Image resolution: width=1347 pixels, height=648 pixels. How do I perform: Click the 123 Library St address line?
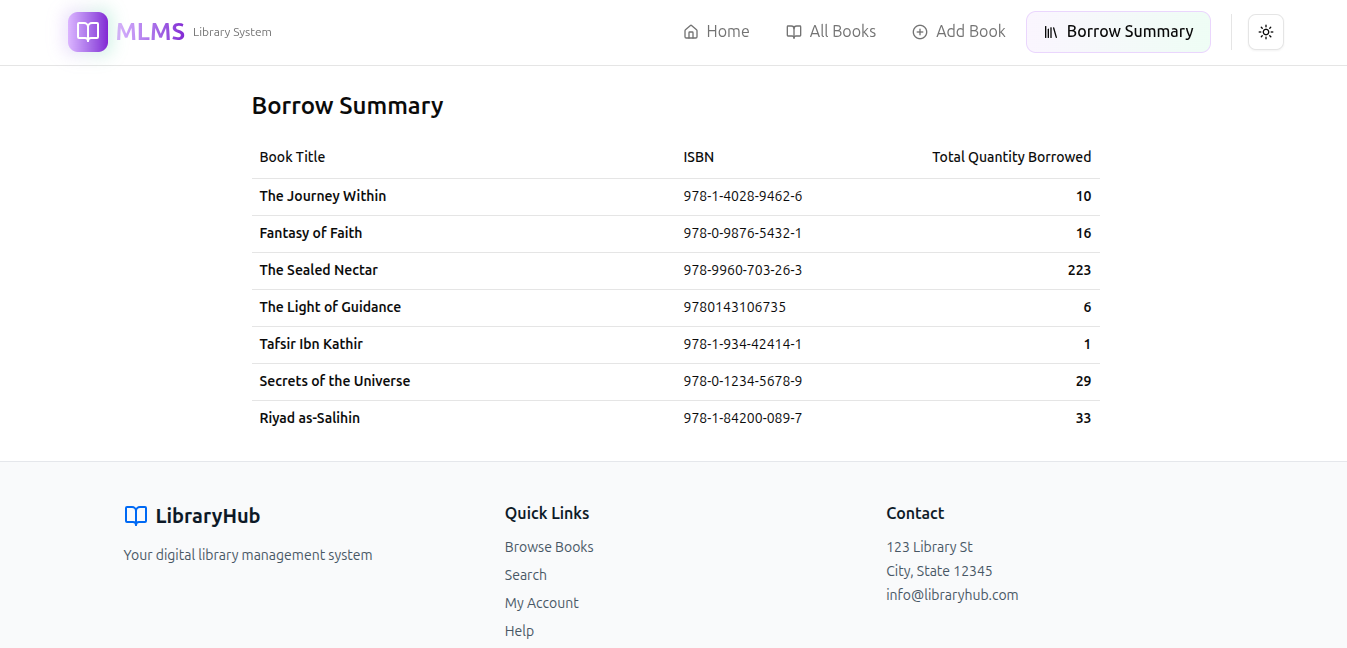tap(930, 547)
